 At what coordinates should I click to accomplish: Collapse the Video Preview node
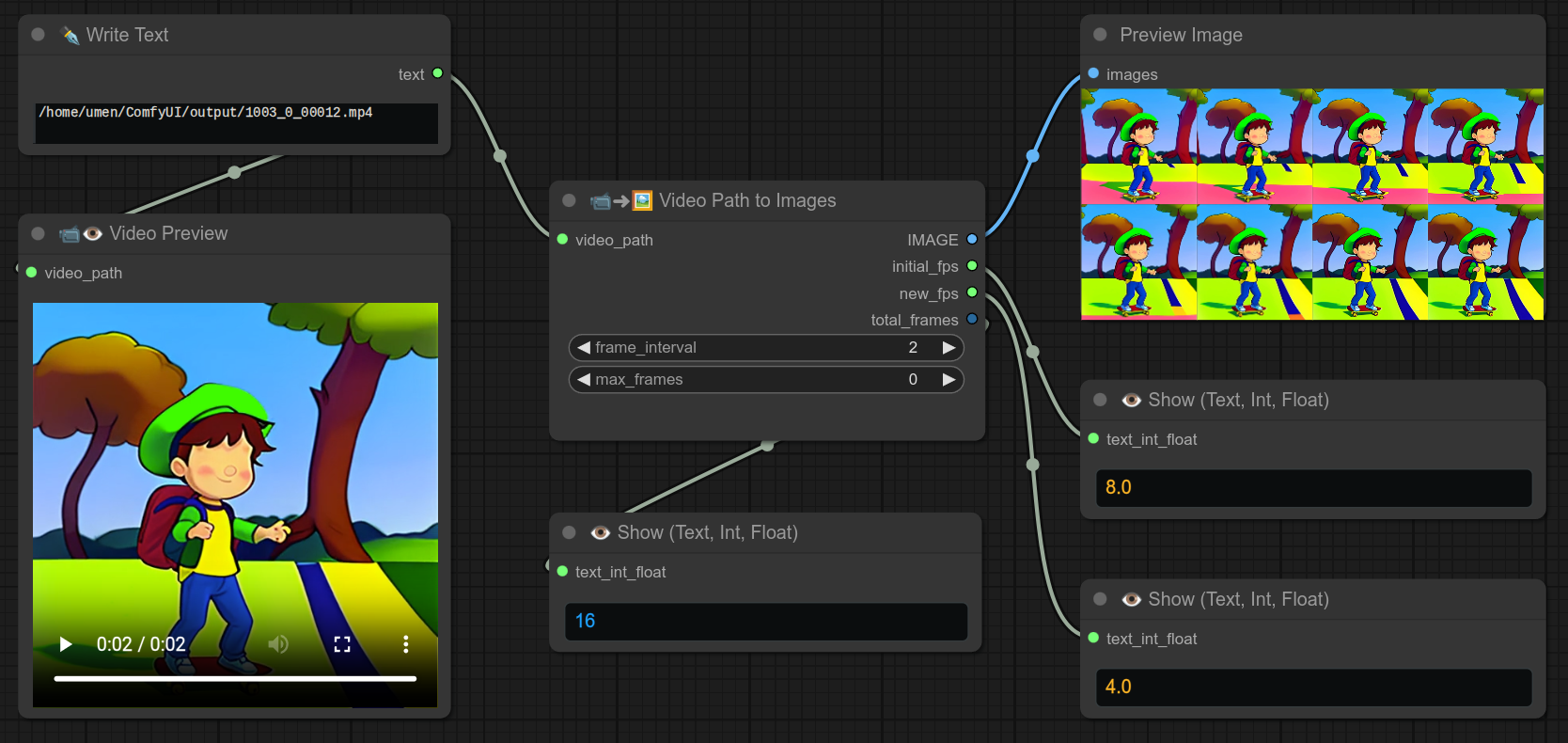tap(39, 233)
